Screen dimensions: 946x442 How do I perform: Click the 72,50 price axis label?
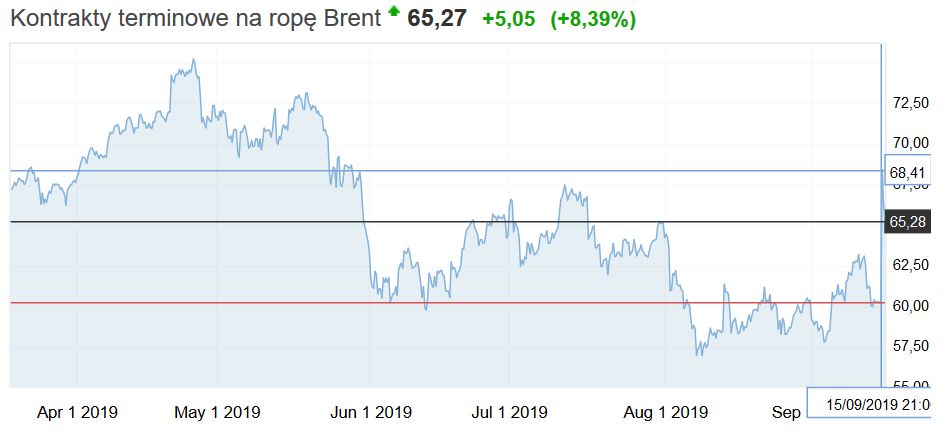pos(910,103)
